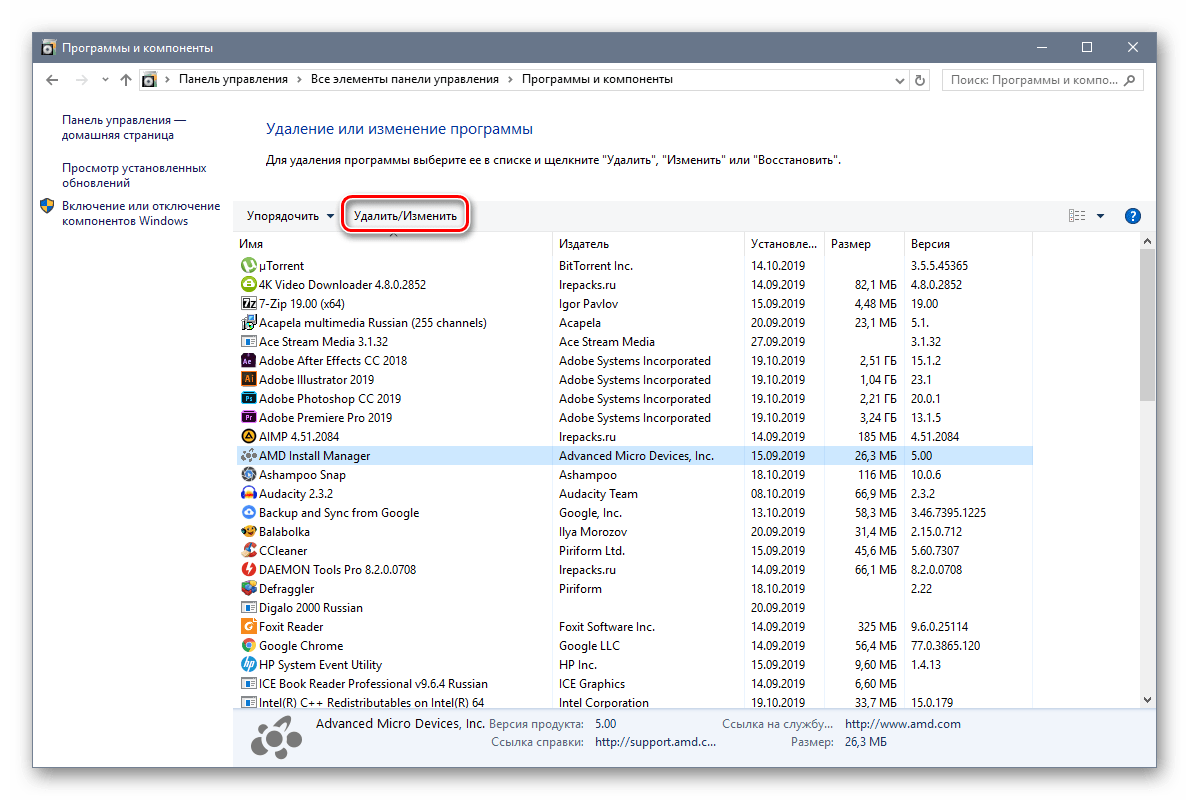Screen dimensions: 1189x800
Task: Click the Adobe Photoshop CC icon
Action: 248,398
